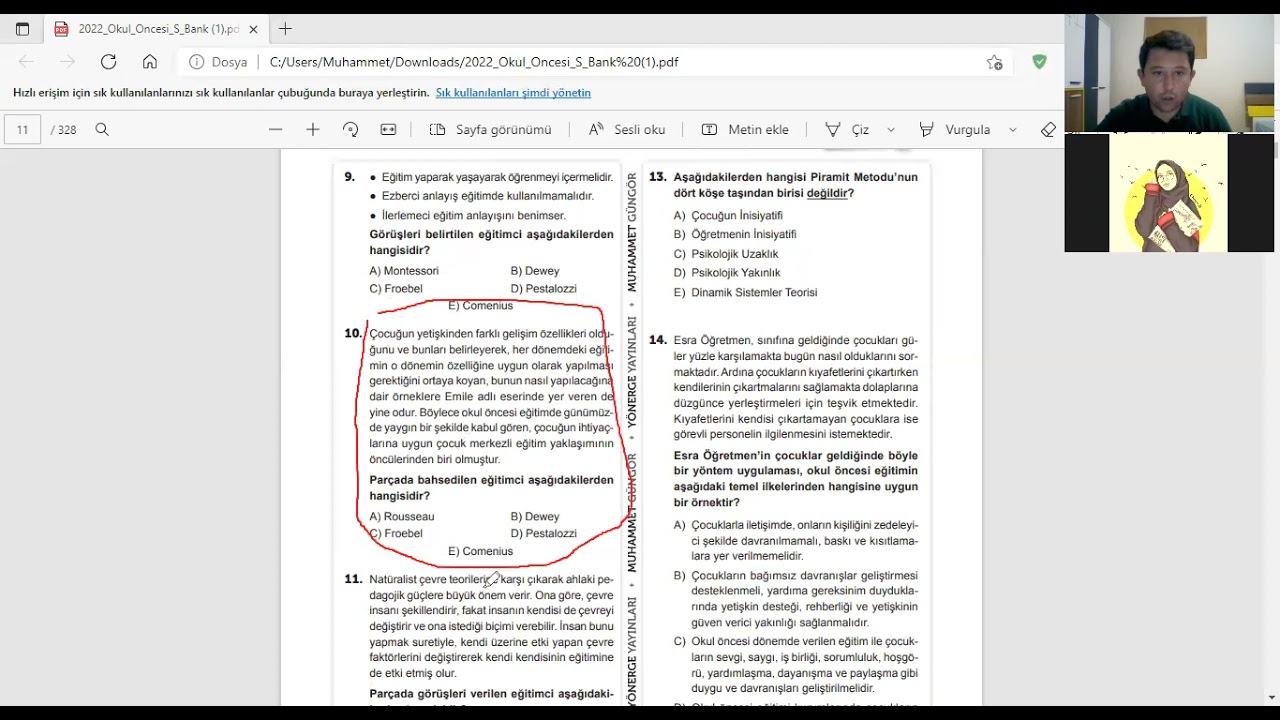
Task: Open the PDF search magnifier
Action: pyautogui.click(x=102, y=130)
